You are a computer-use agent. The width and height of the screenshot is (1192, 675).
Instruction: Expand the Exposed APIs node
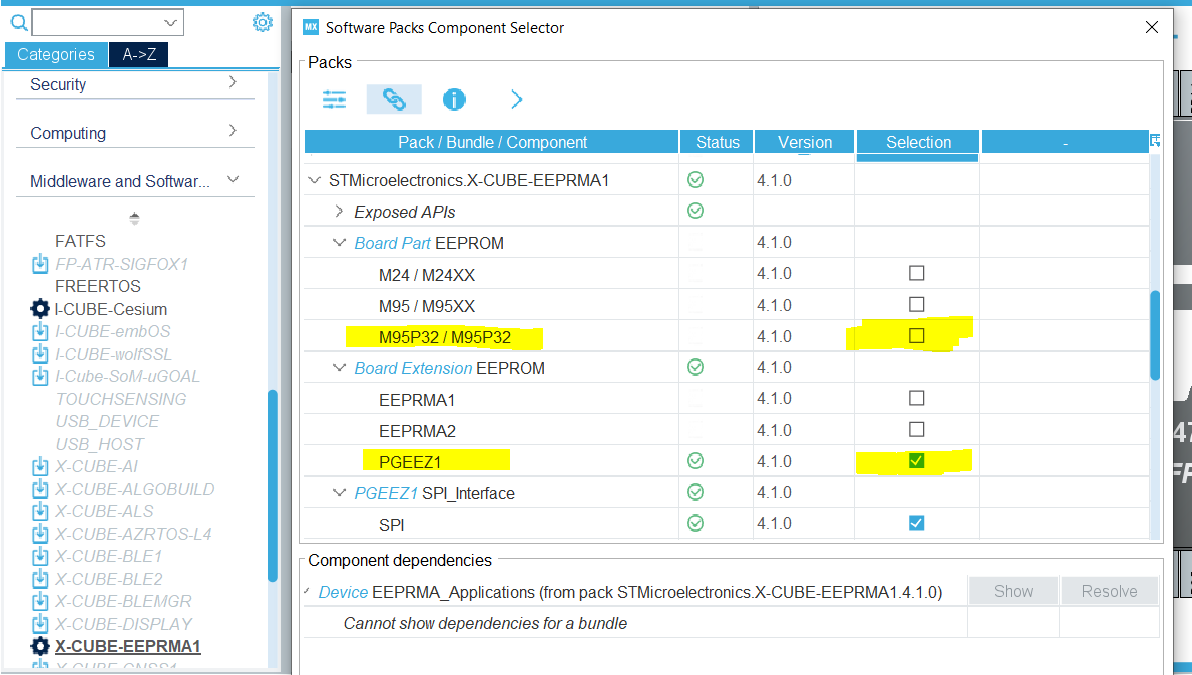click(339, 211)
